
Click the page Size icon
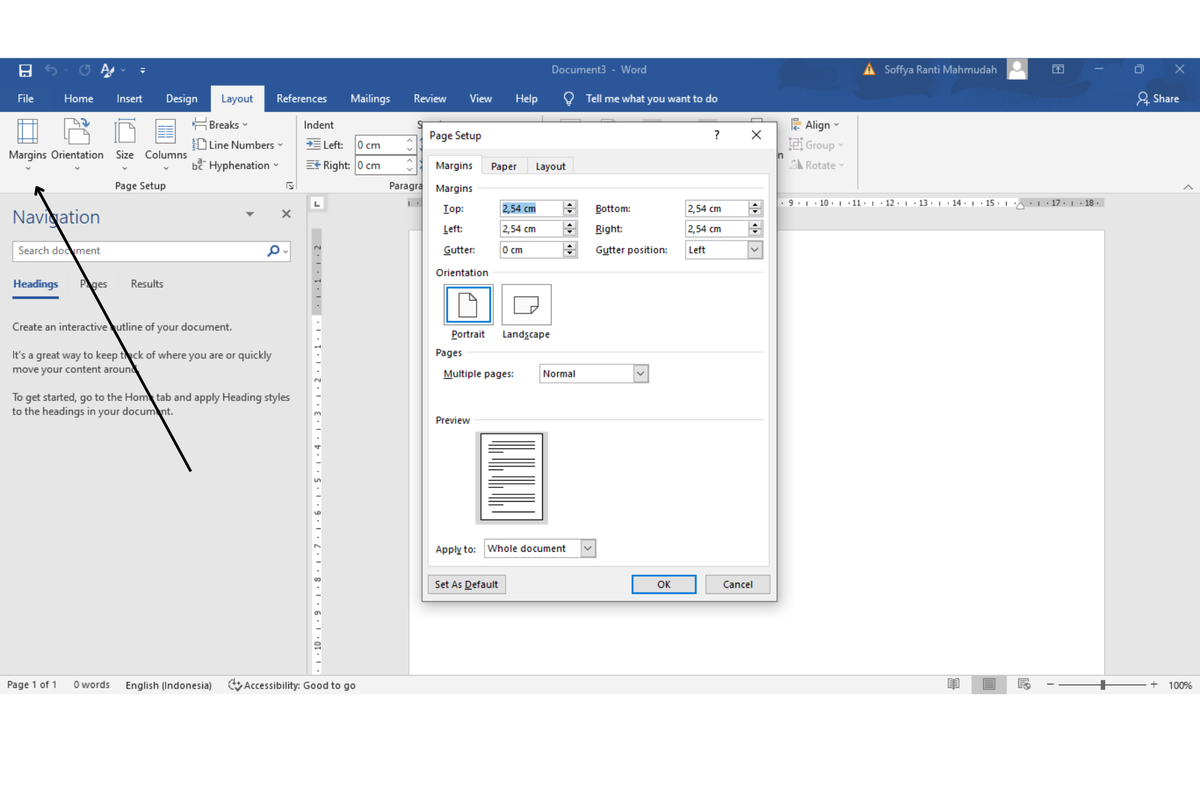pyautogui.click(x=125, y=133)
